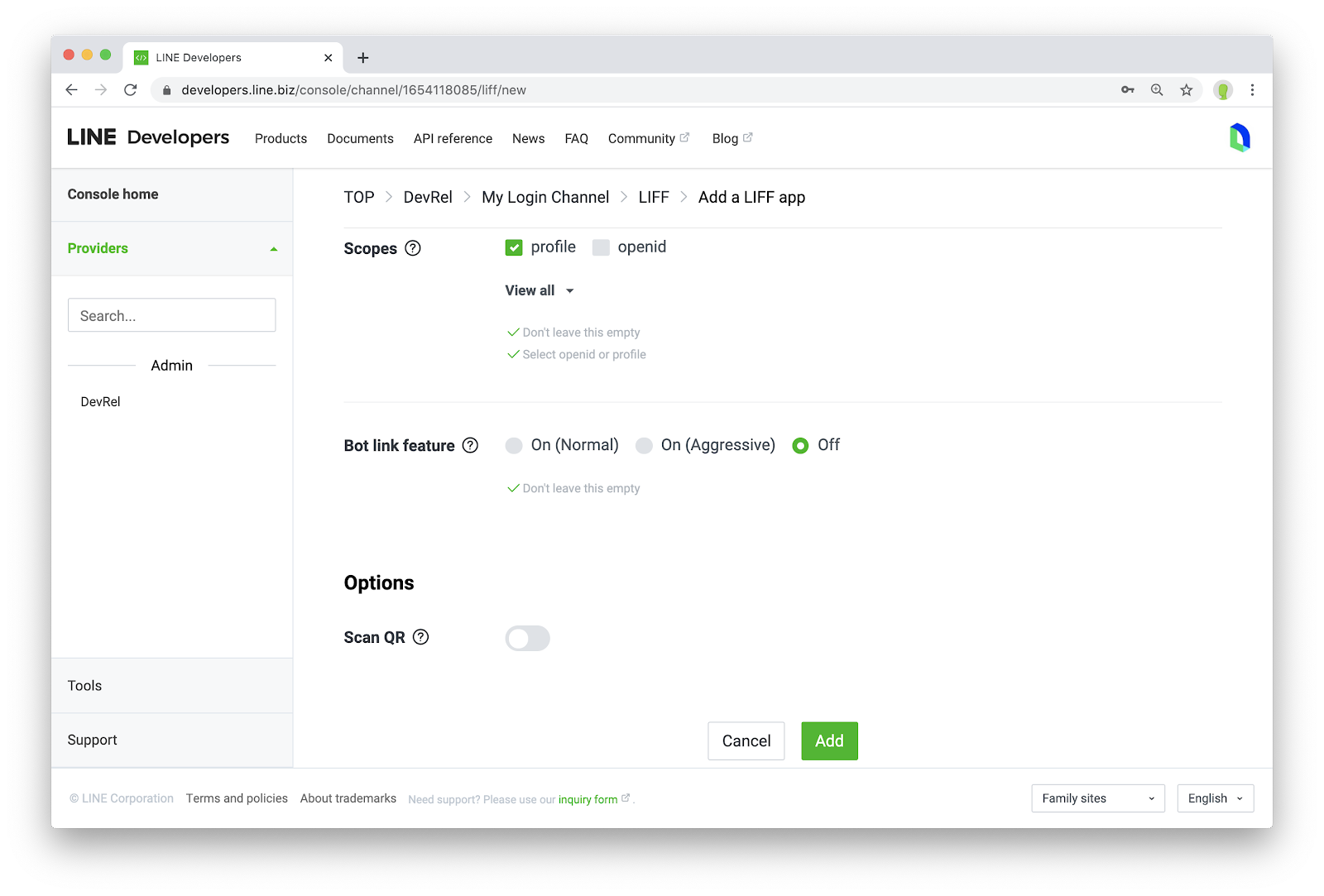Screen dimensions: 1324x896
Task: Reload the page with the refresh icon
Action: [x=131, y=90]
